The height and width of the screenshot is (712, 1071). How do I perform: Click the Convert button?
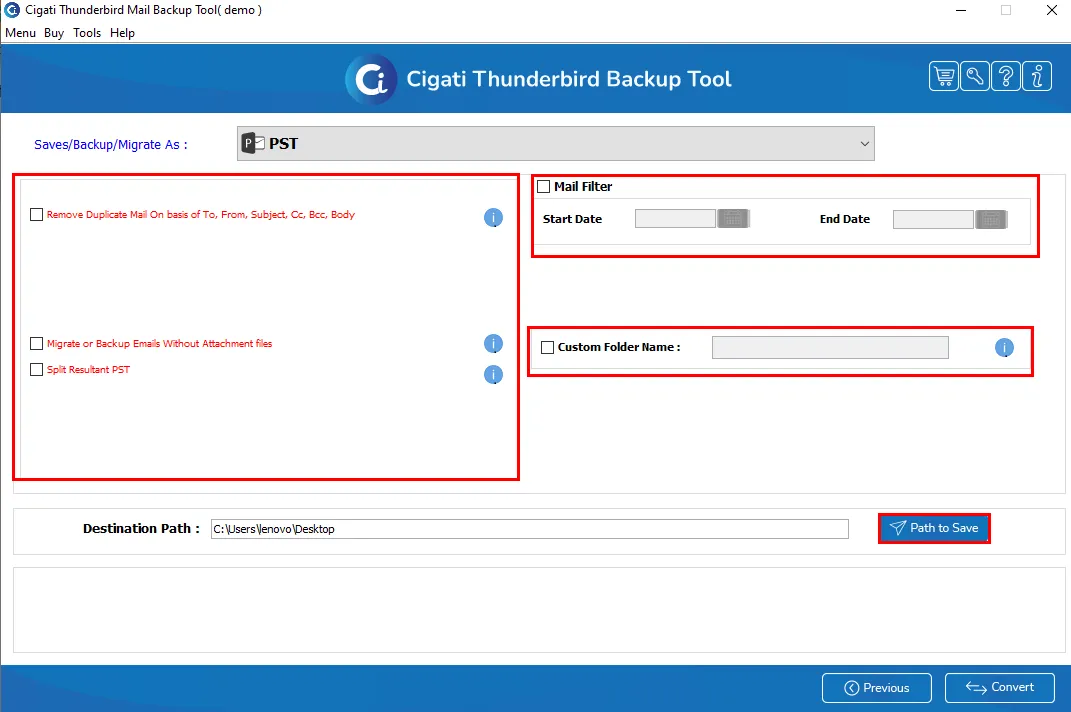(999, 687)
